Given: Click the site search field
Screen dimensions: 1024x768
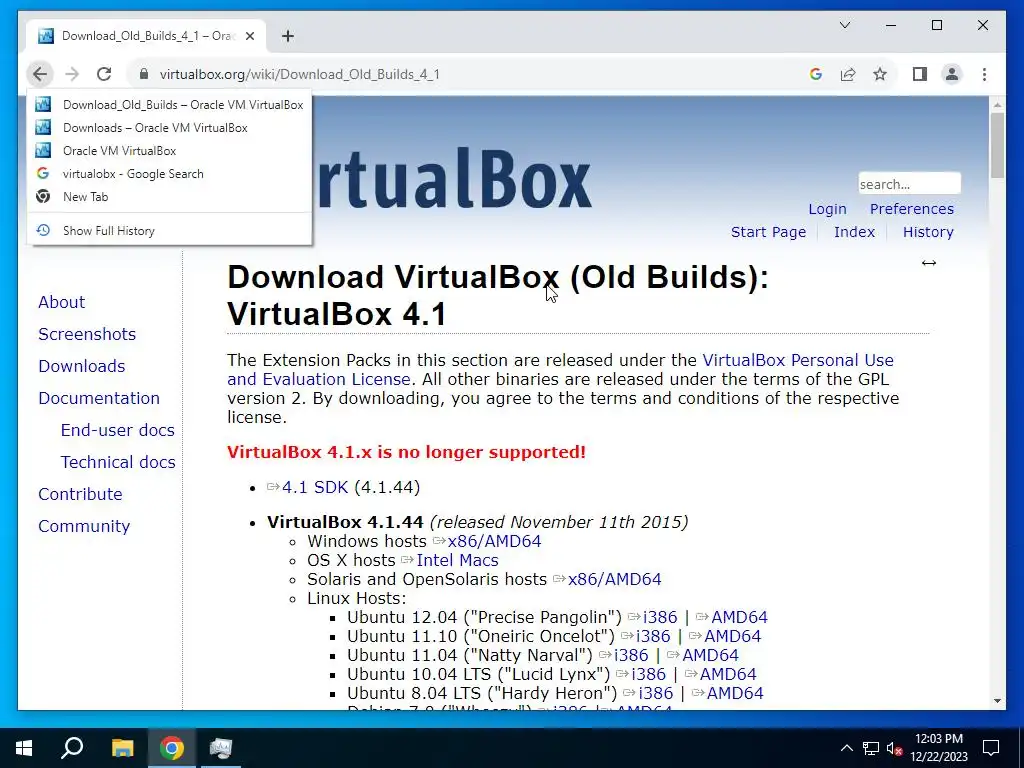Looking at the screenshot, I should point(909,184).
